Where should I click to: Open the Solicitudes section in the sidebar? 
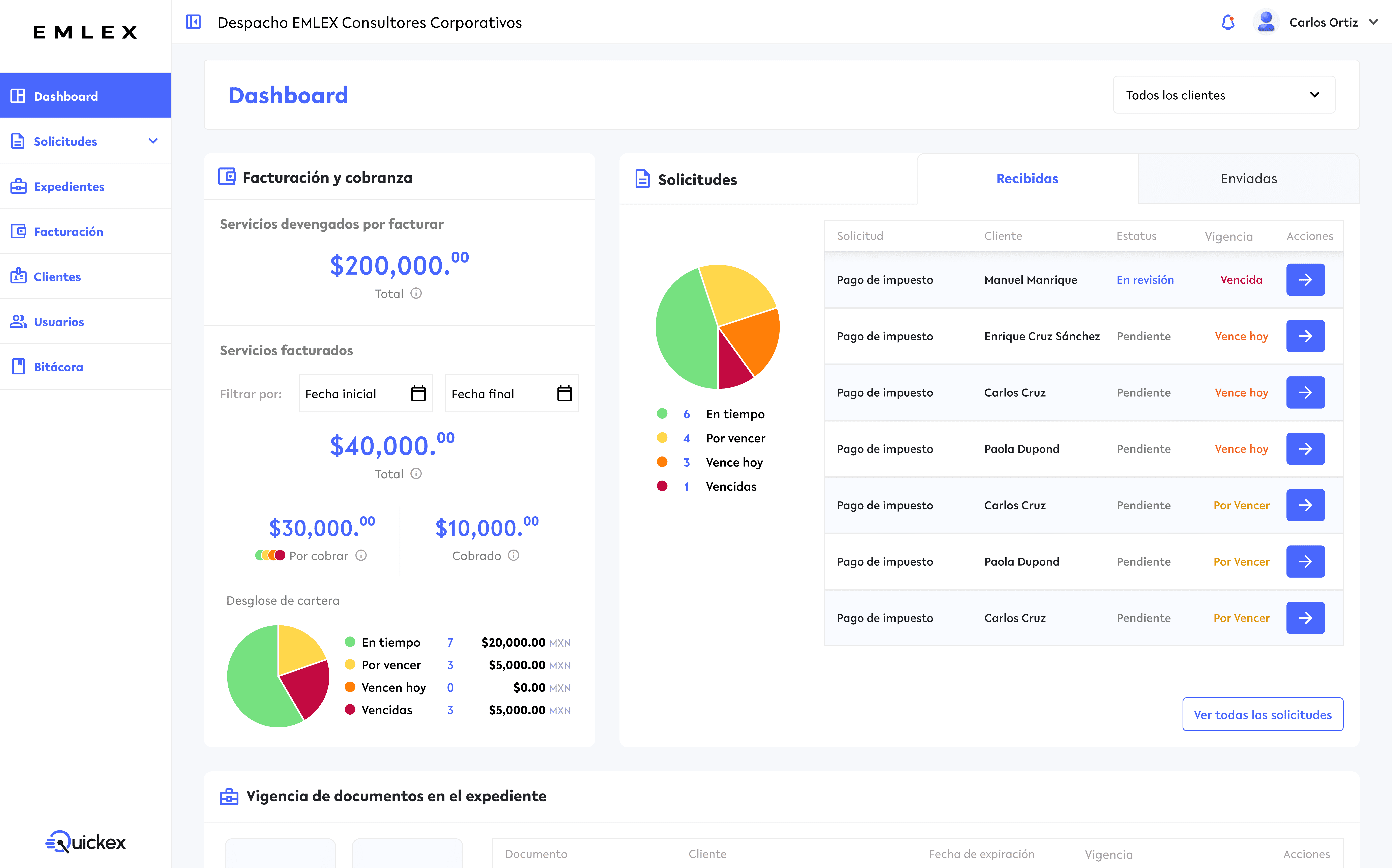65,141
